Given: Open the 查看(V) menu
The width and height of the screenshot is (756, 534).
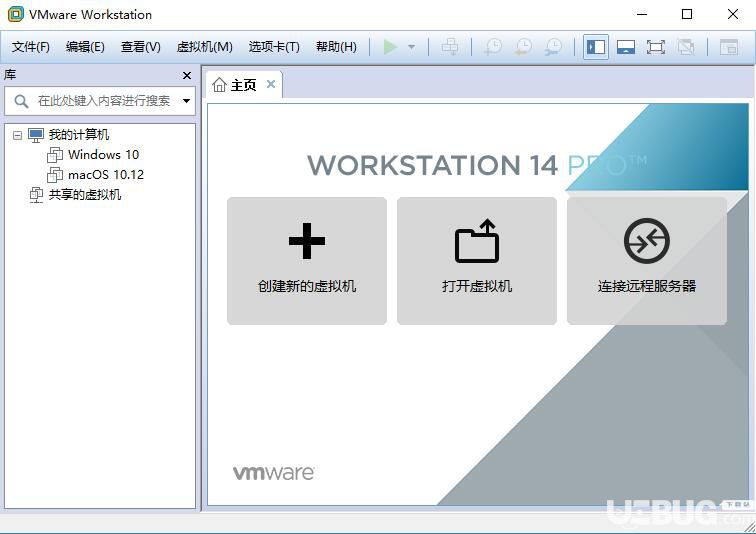Looking at the screenshot, I should [140, 47].
